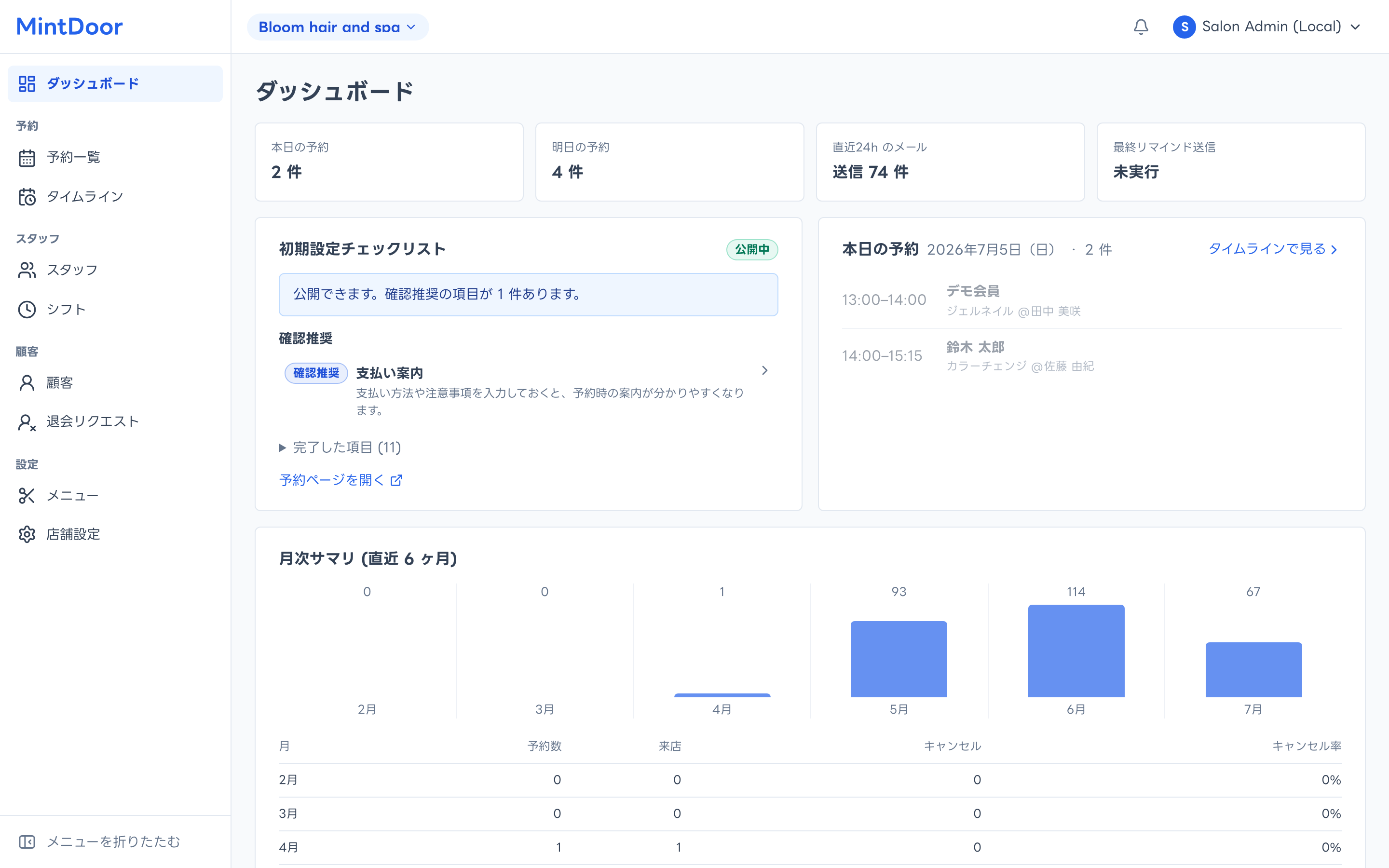Screen dimensions: 1389x868
Task: Expand 完了した項目 (11) list
Action: tap(340, 447)
